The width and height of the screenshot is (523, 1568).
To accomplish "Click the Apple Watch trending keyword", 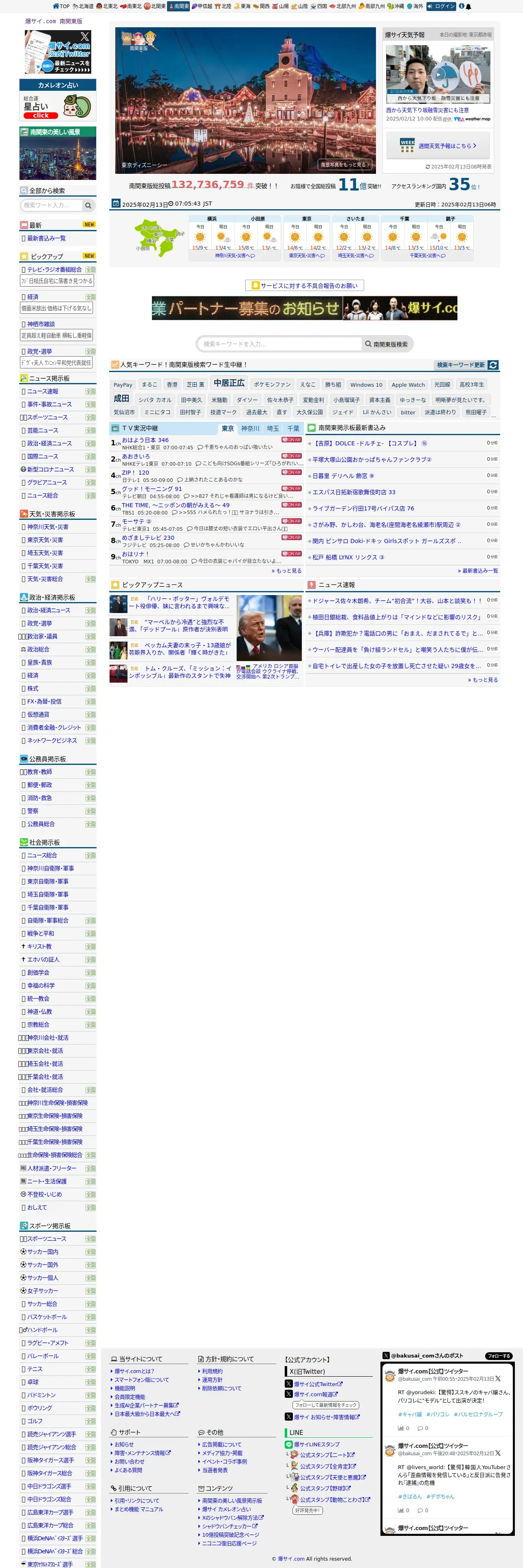I will click(408, 385).
